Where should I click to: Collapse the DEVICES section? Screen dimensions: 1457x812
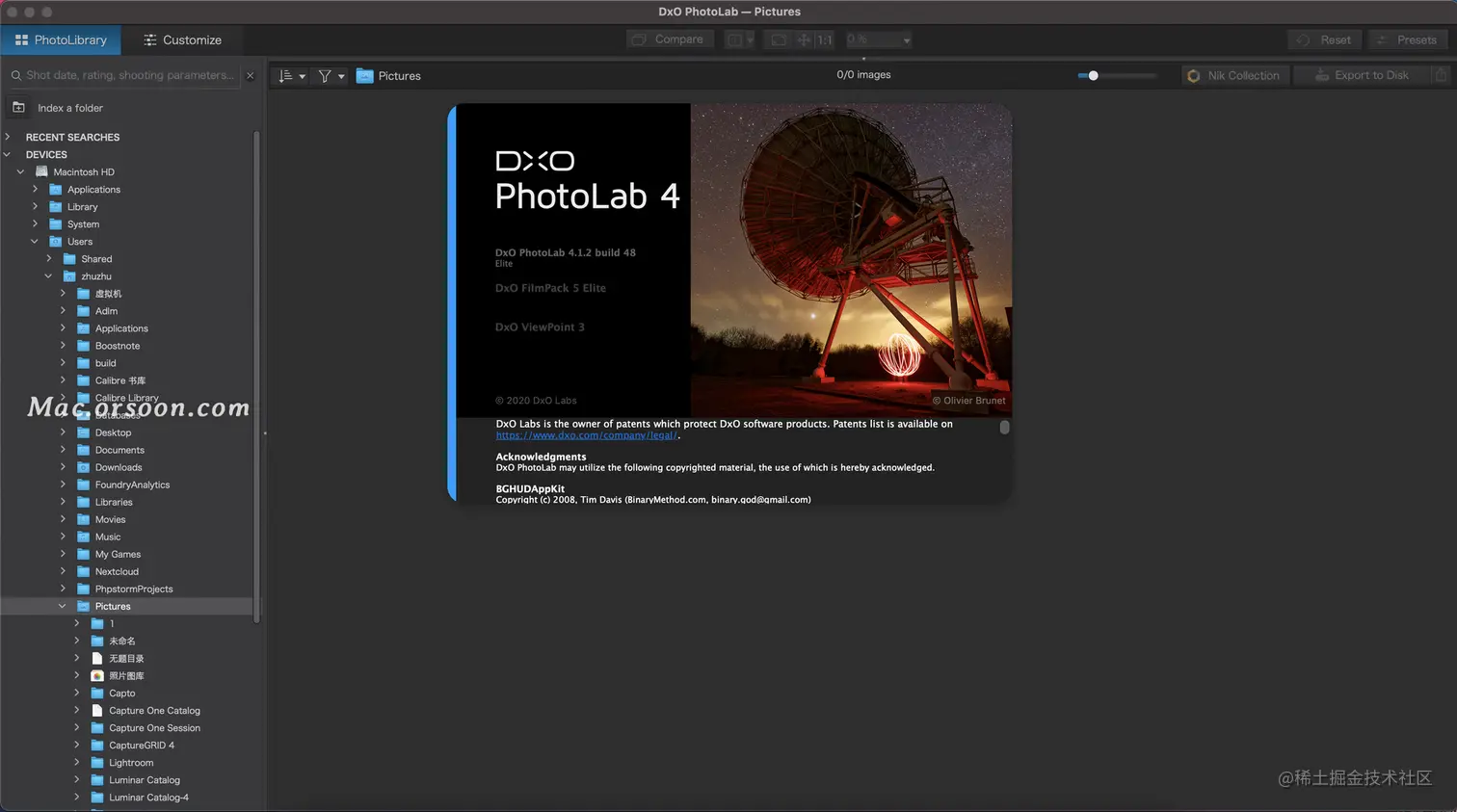point(8,154)
